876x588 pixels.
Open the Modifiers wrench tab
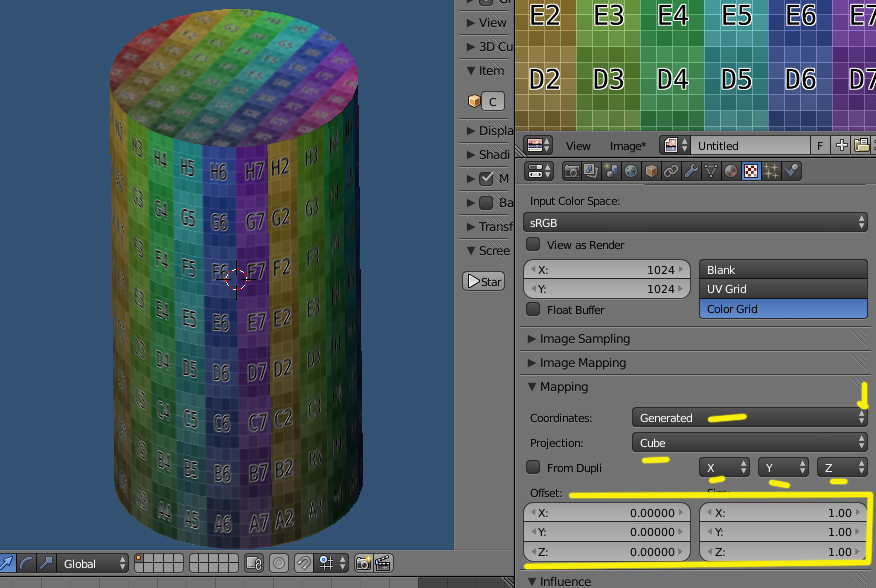point(691,171)
